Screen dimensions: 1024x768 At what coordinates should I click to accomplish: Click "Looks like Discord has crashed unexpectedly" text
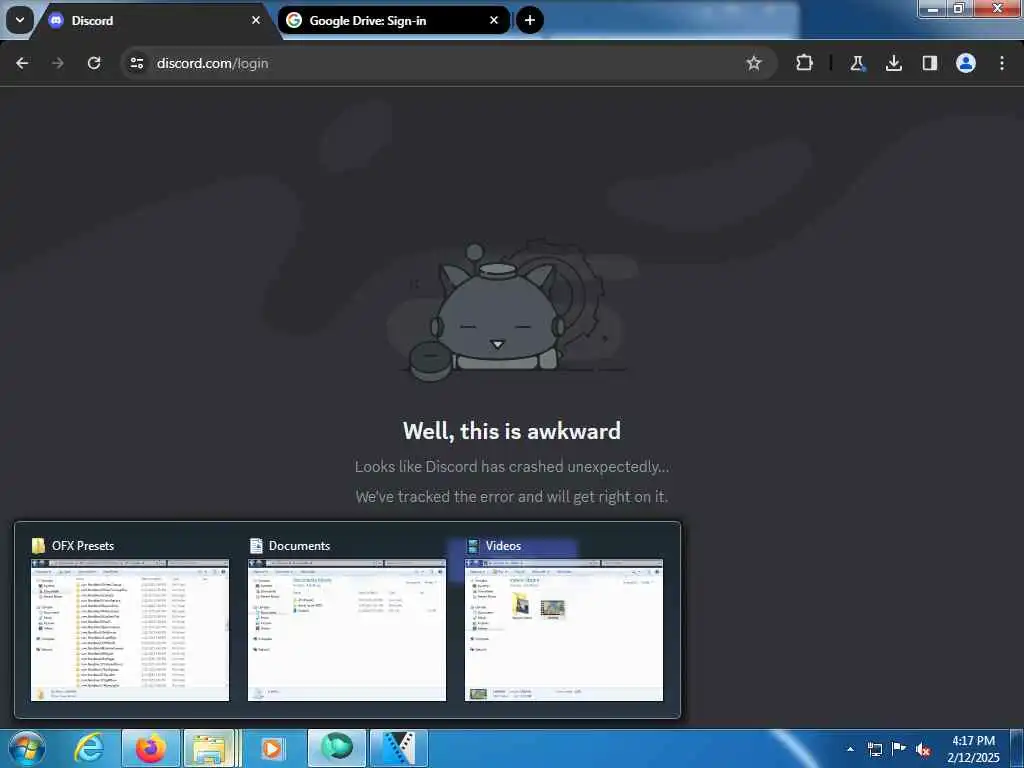(512, 466)
